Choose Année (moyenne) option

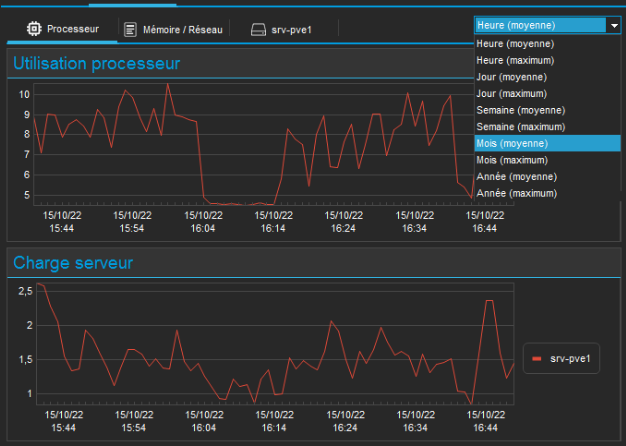pyautogui.click(x=547, y=176)
